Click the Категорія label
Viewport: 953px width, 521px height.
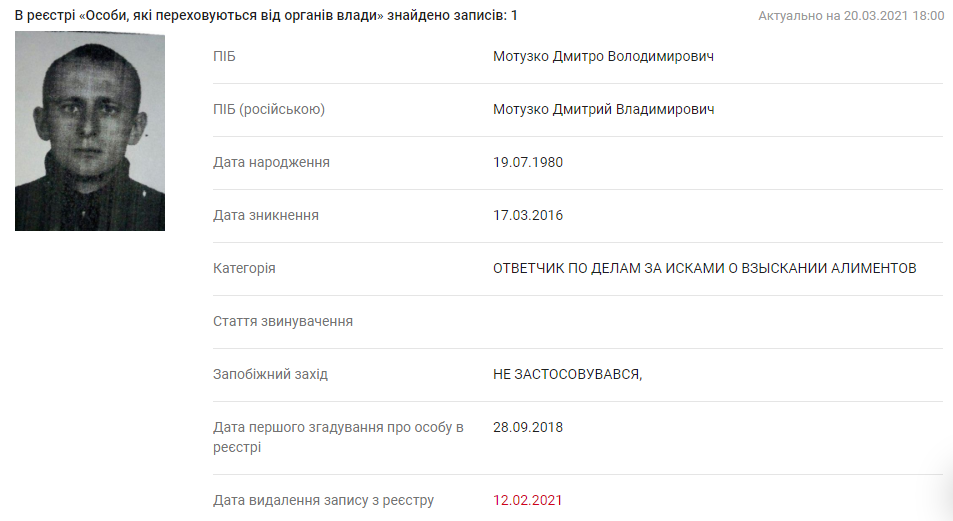click(x=244, y=268)
